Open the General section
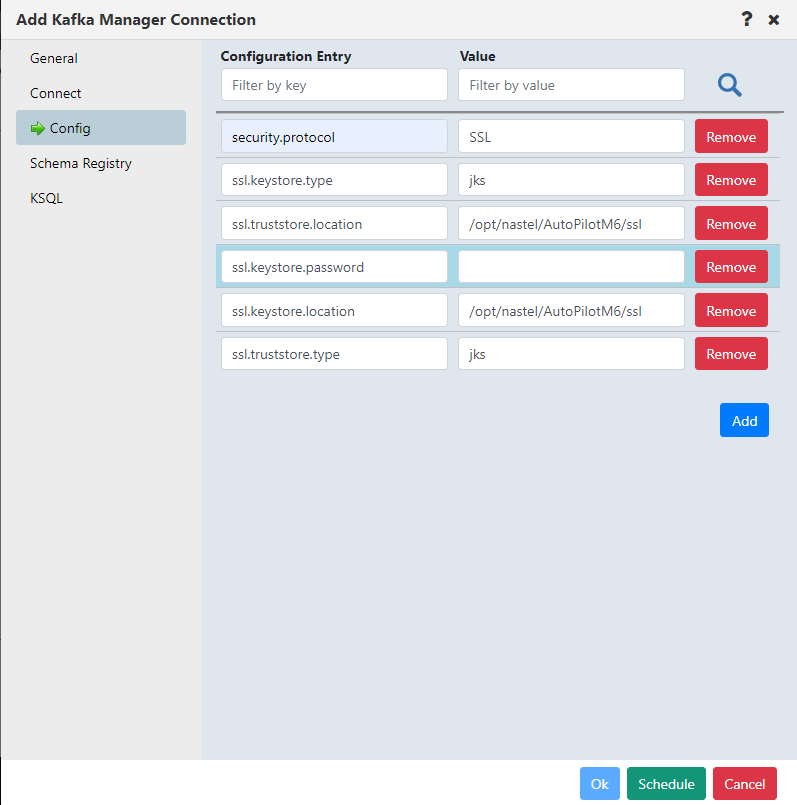This screenshot has height=805, width=797. pos(54,58)
